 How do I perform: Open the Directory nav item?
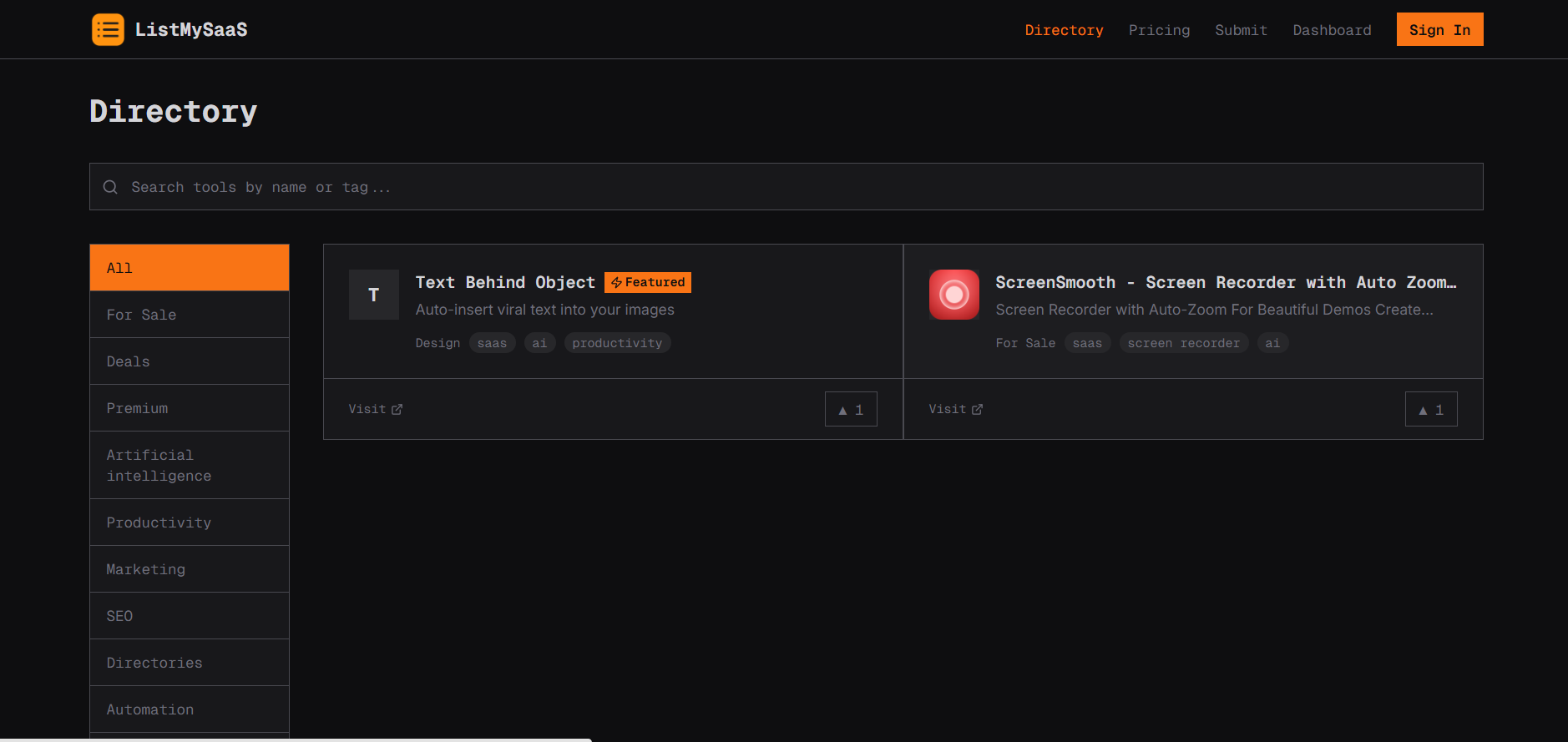1064,30
